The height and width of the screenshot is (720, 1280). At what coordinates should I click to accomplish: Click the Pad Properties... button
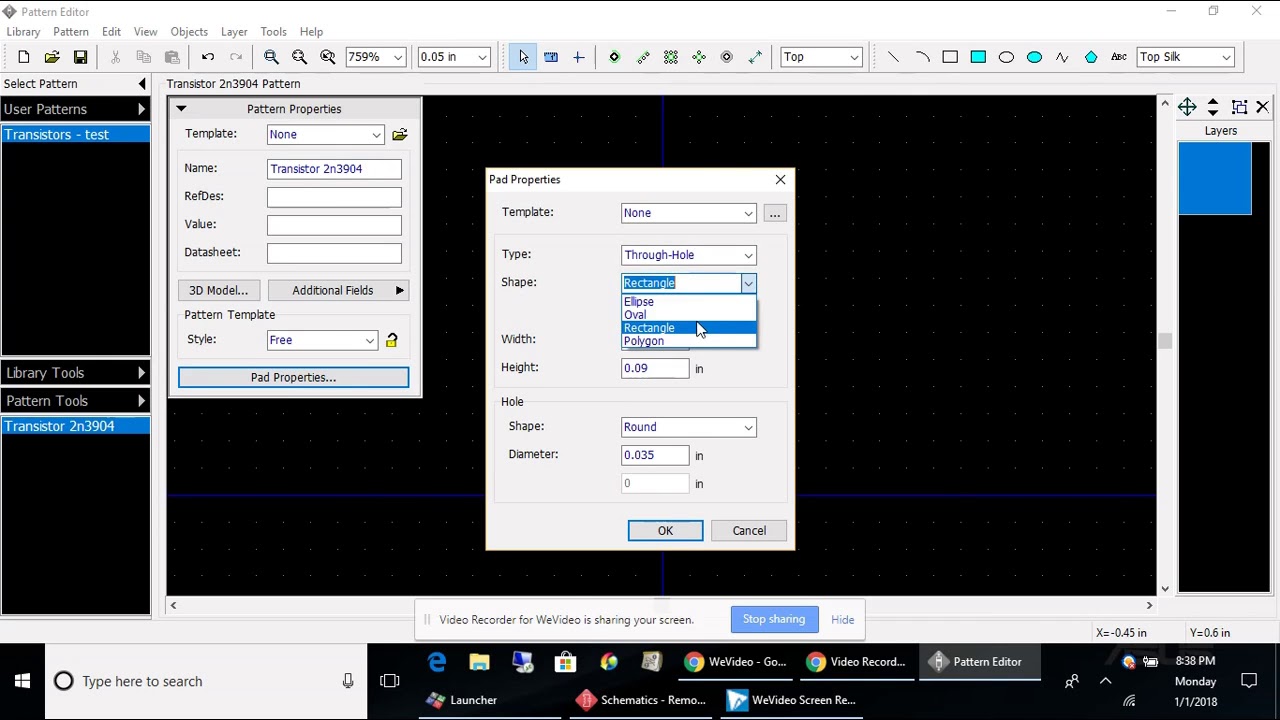pyautogui.click(x=293, y=377)
